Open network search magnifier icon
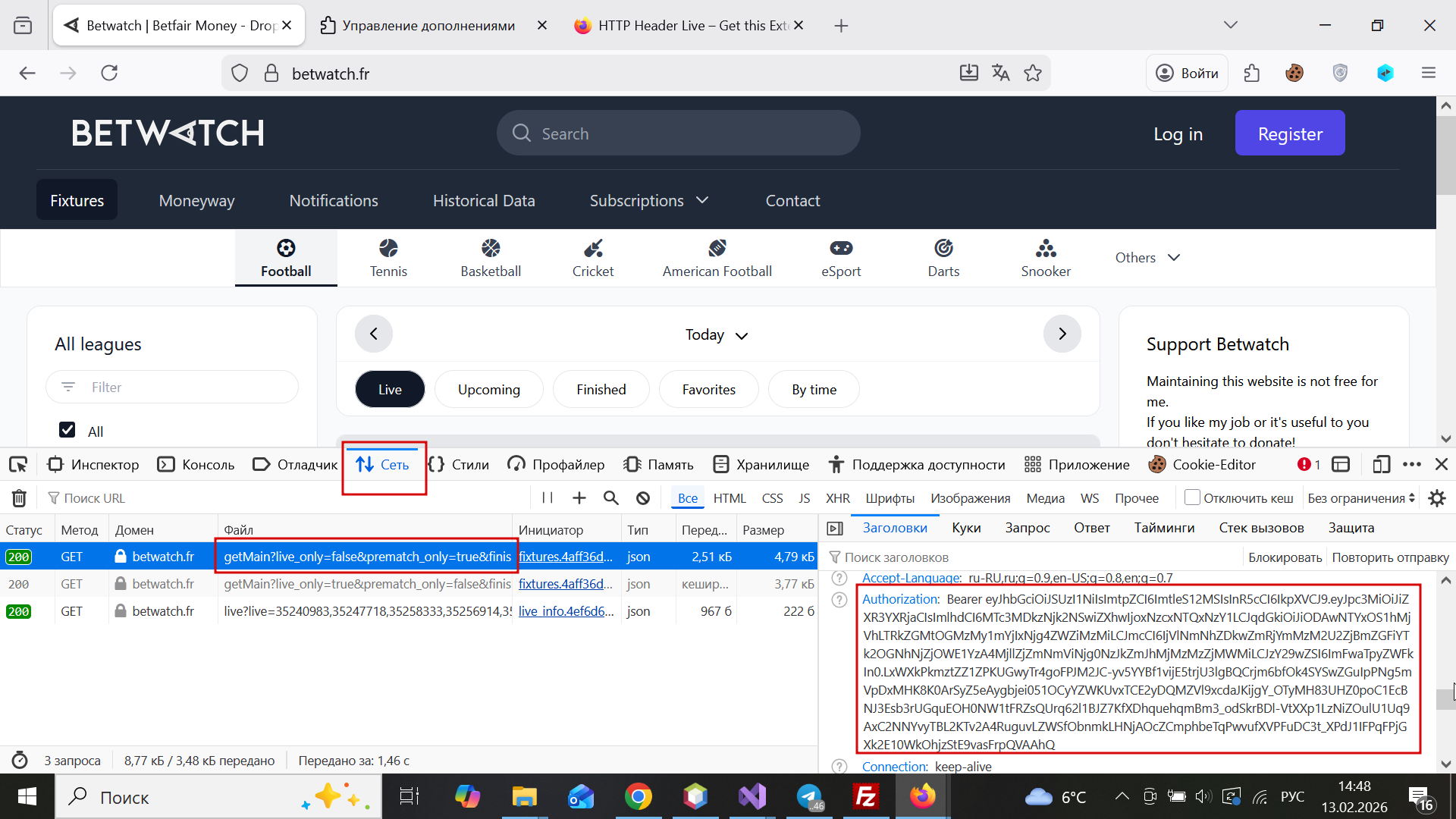 [x=610, y=498]
